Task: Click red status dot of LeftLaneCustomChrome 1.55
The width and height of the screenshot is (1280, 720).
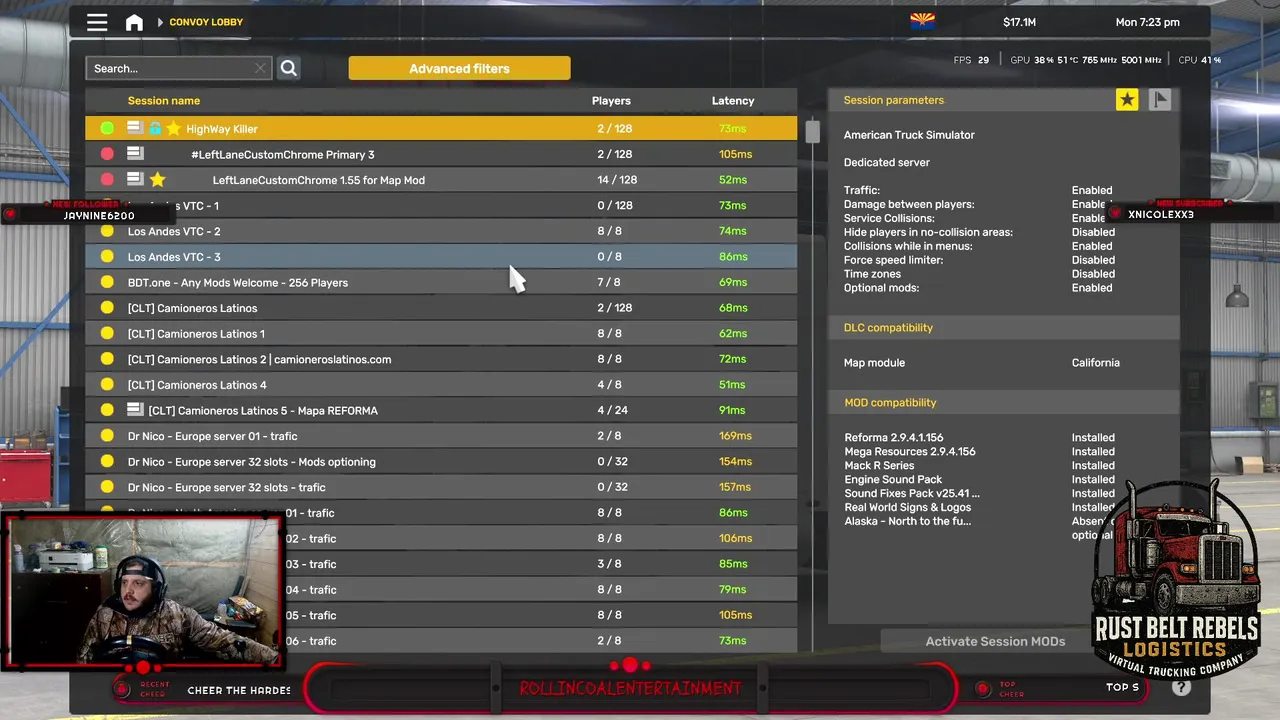Action: coord(107,180)
